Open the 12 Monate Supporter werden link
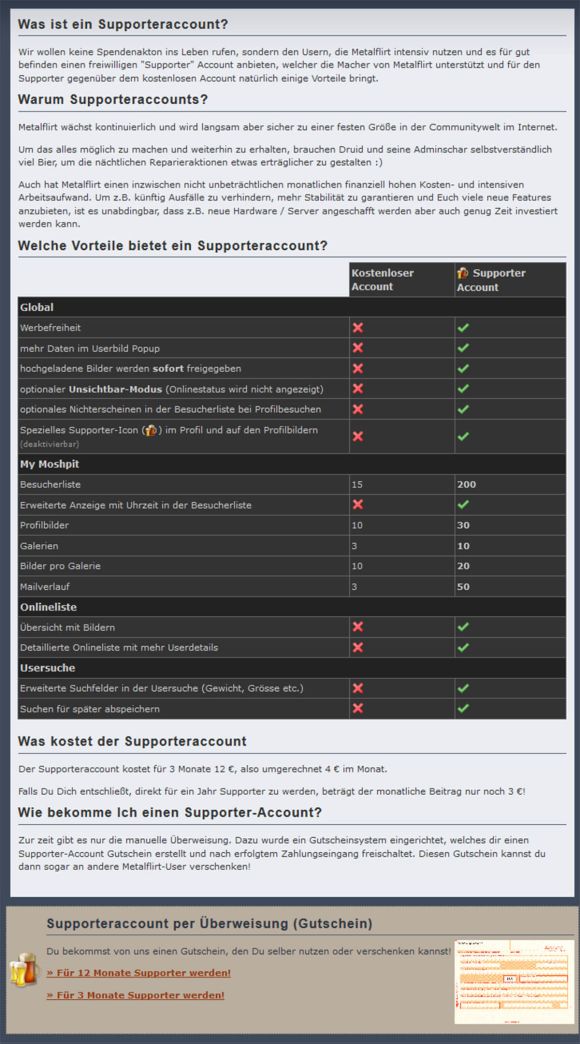 point(139,973)
